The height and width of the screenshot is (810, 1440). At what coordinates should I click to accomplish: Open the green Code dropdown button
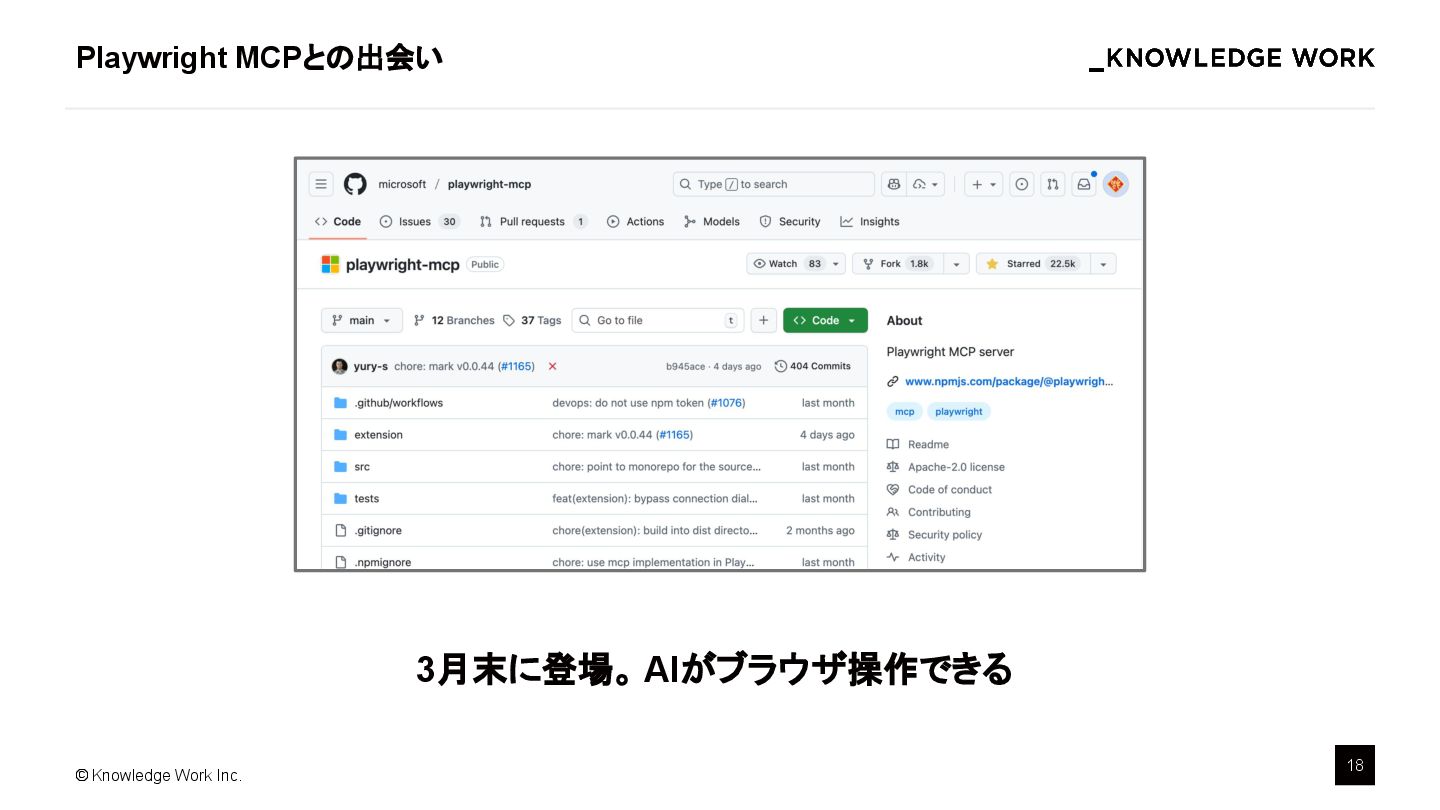point(825,320)
